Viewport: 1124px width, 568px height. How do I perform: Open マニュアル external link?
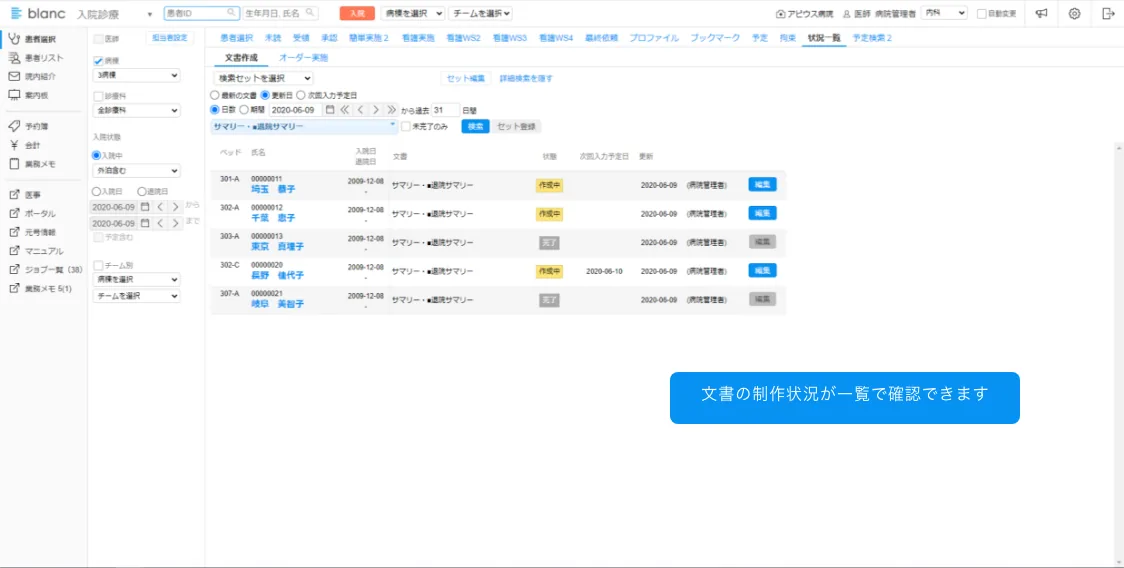point(36,251)
